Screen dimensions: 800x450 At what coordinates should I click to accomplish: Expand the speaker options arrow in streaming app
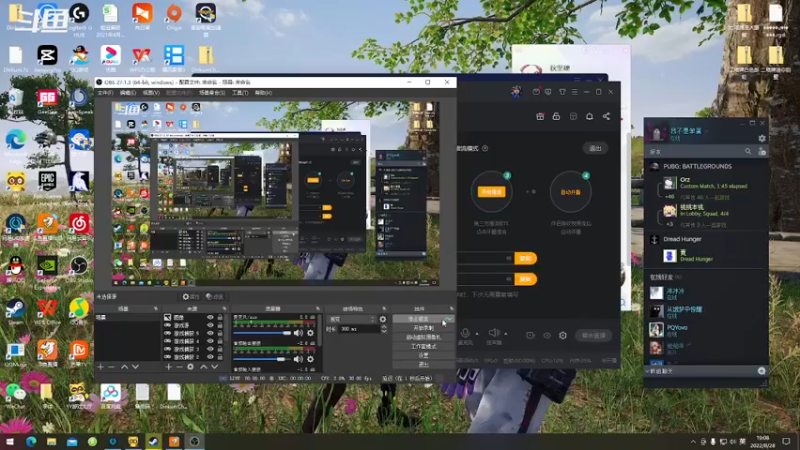click(506, 334)
